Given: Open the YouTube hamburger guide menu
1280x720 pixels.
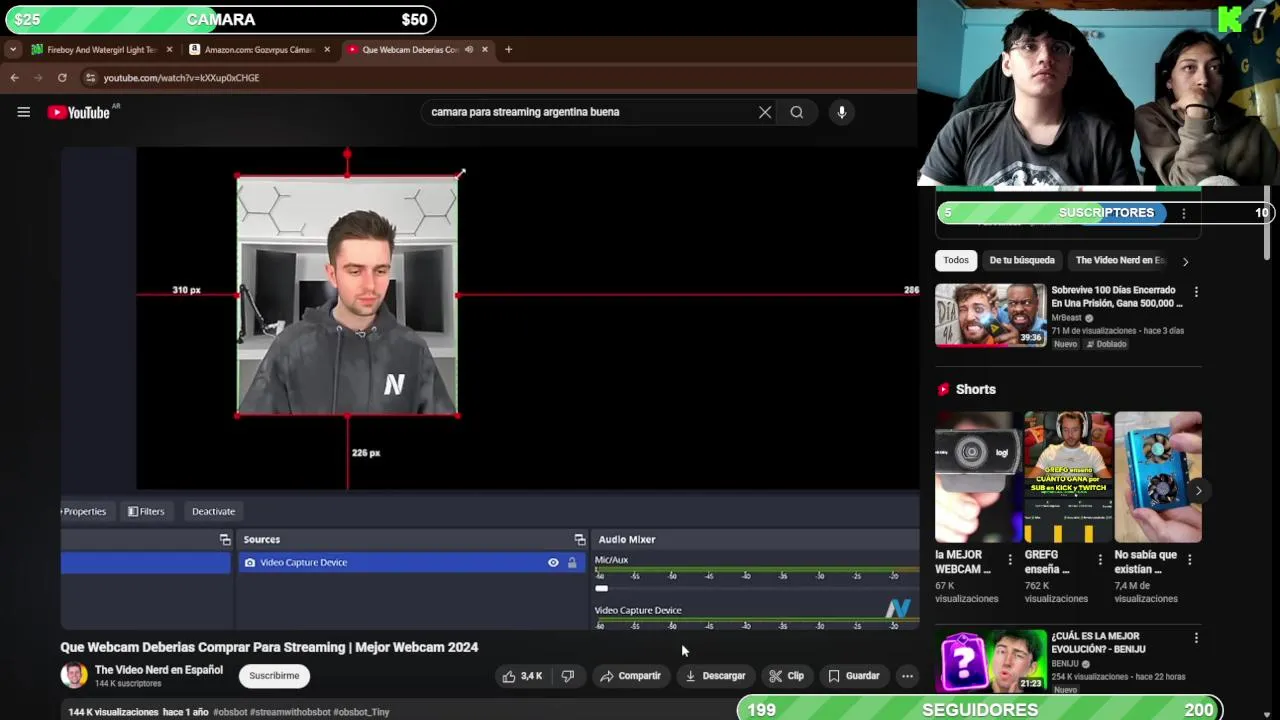Looking at the screenshot, I should pos(23,112).
